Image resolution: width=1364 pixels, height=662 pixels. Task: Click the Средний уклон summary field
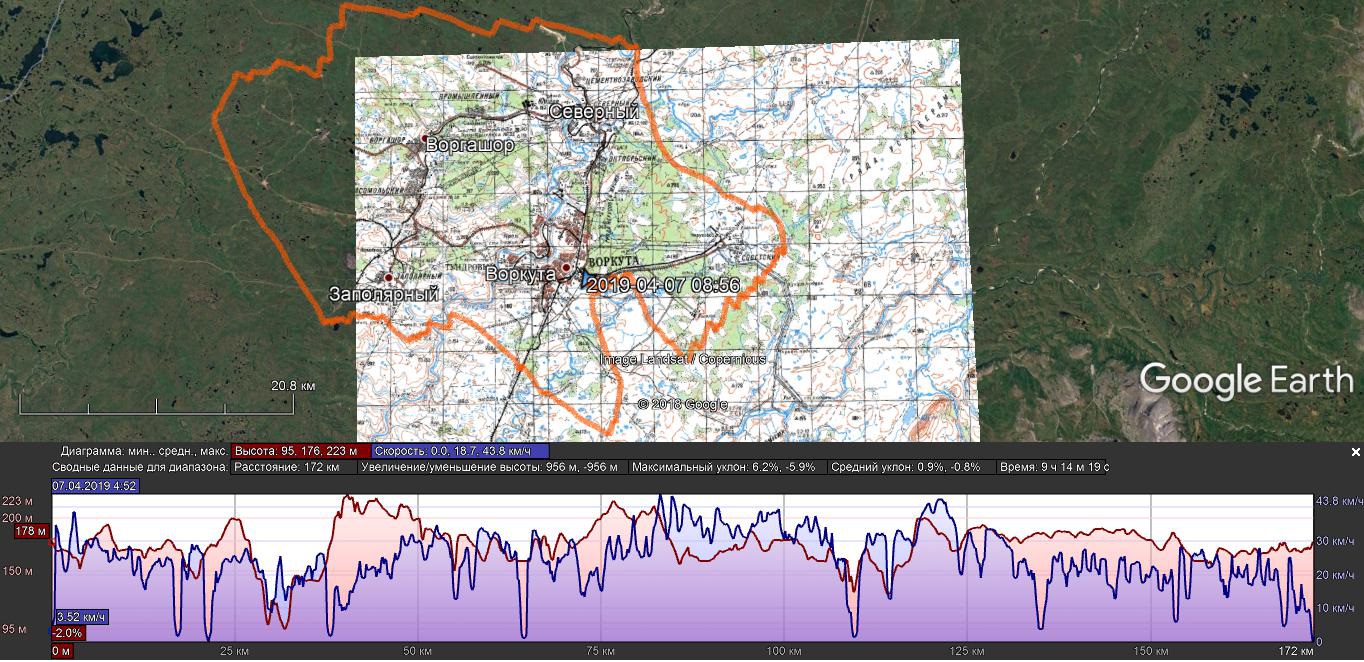[x=912, y=467]
